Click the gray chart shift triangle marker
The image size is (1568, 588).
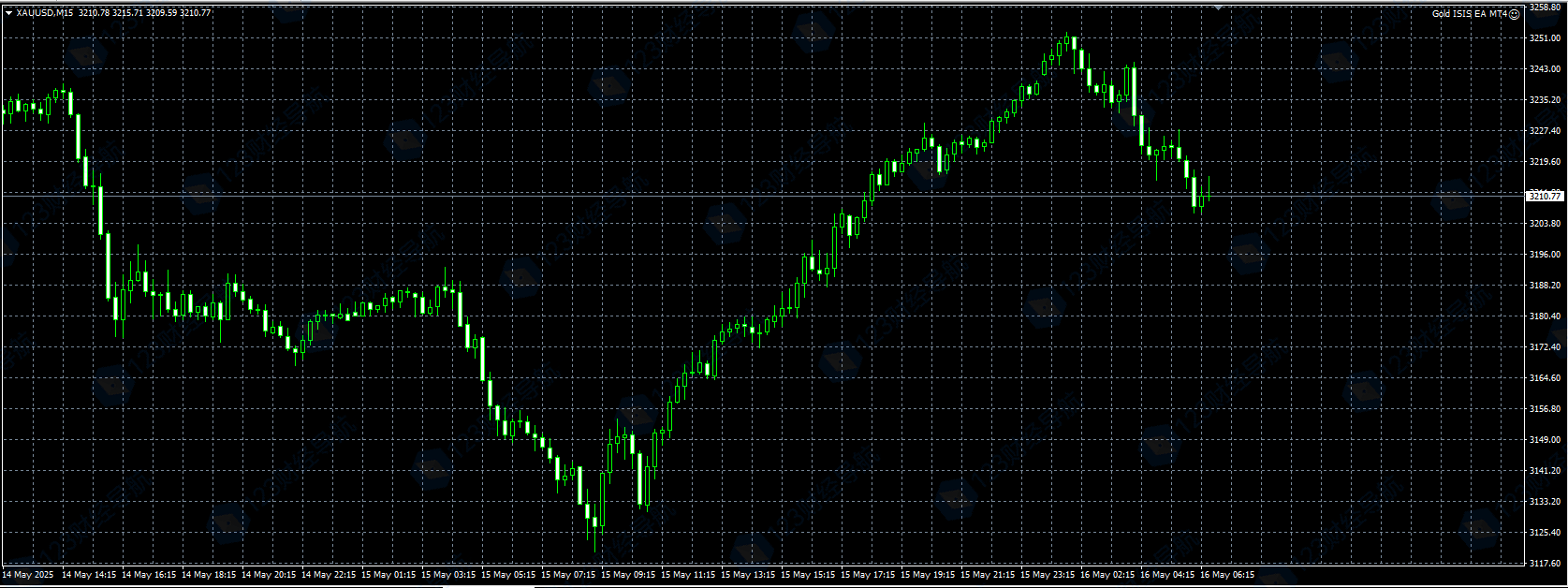tap(1218, 7)
